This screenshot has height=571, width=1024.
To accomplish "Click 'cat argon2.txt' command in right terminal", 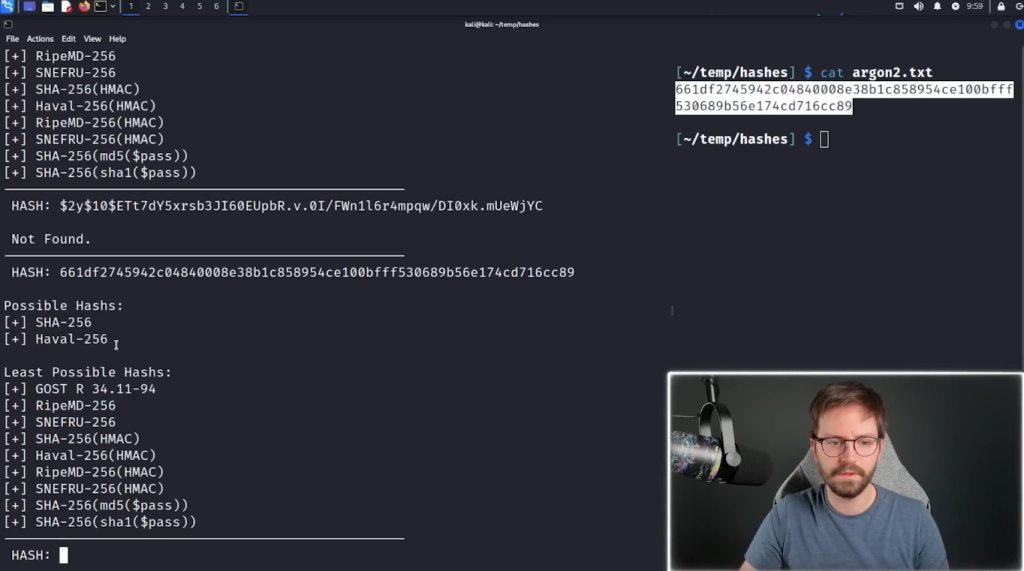I will (876, 73).
